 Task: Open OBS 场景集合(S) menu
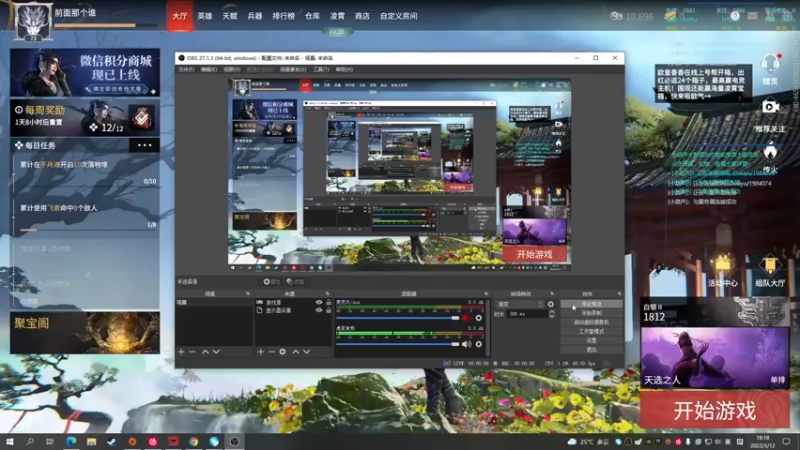click(293, 69)
